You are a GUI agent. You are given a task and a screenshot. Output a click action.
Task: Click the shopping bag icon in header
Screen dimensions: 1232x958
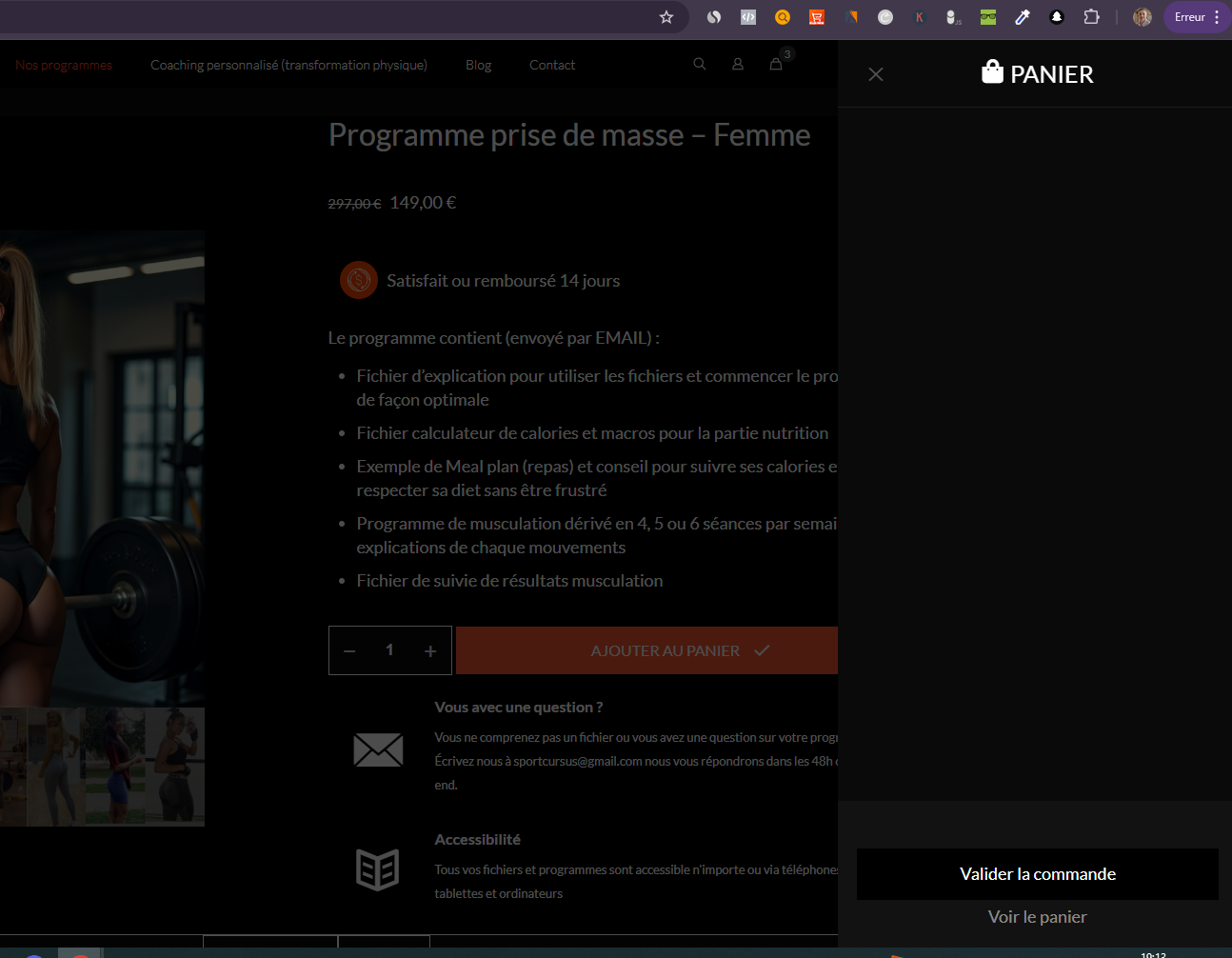[x=776, y=65]
